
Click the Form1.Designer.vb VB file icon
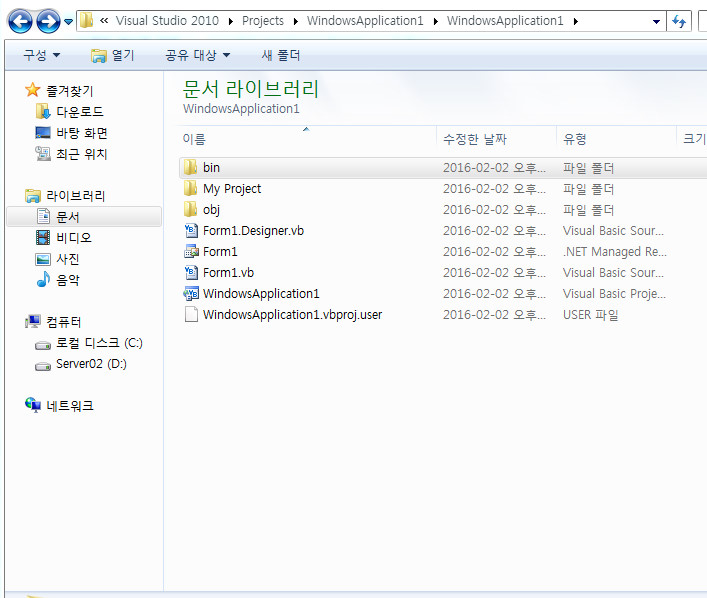[x=191, y=230]
